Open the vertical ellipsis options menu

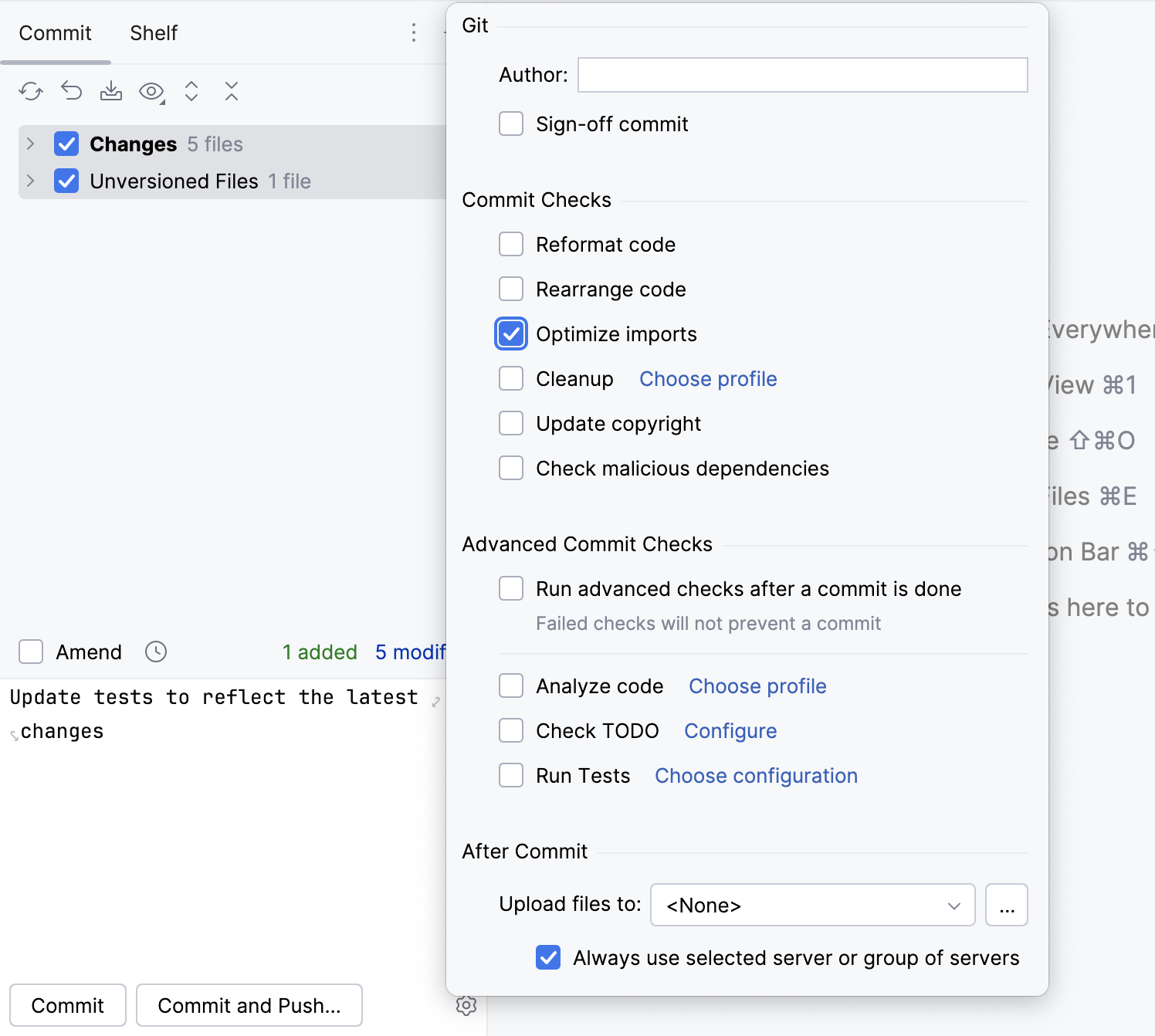413,32
